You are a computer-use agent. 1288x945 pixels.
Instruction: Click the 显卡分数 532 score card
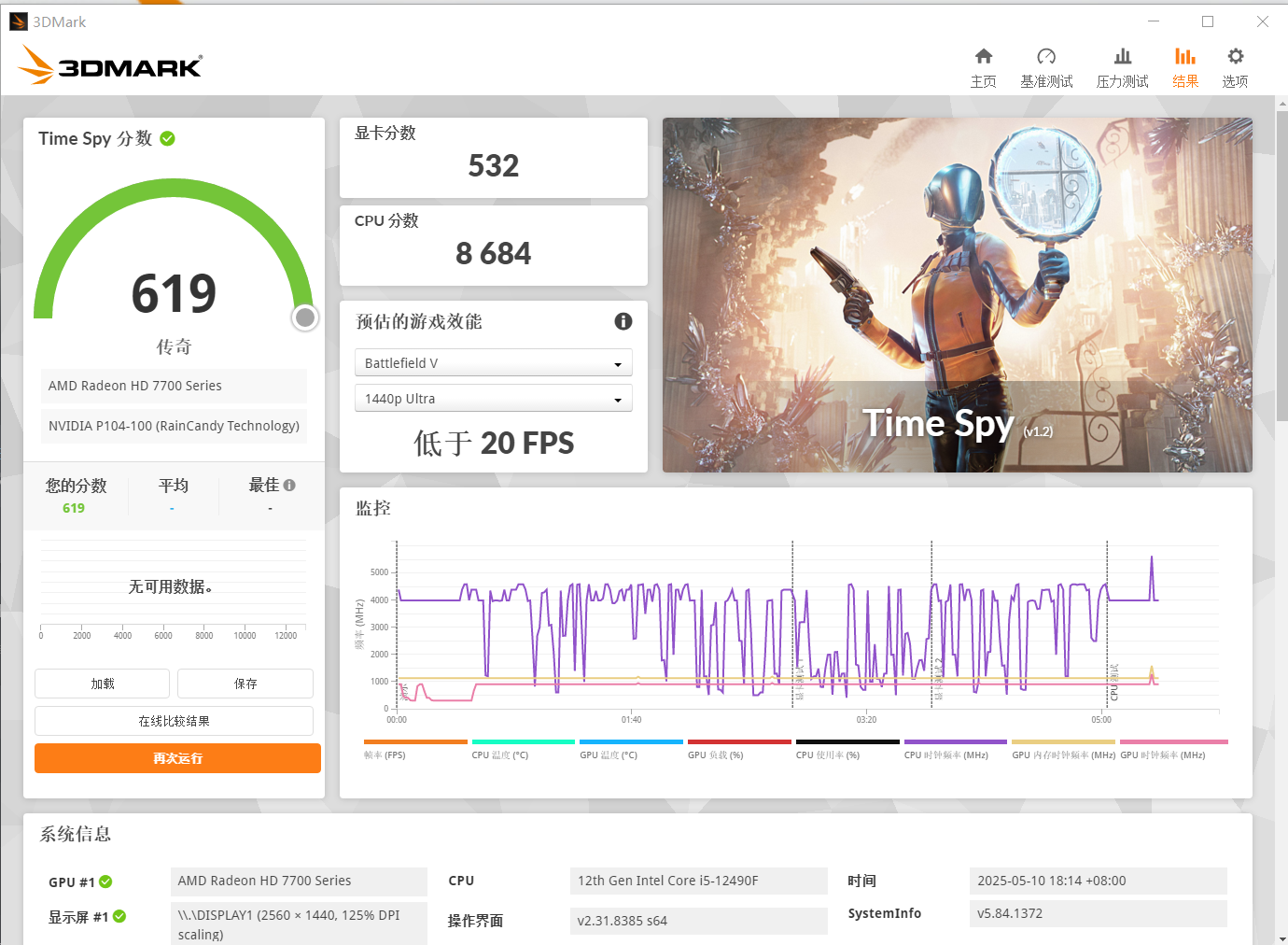[494, 158]
